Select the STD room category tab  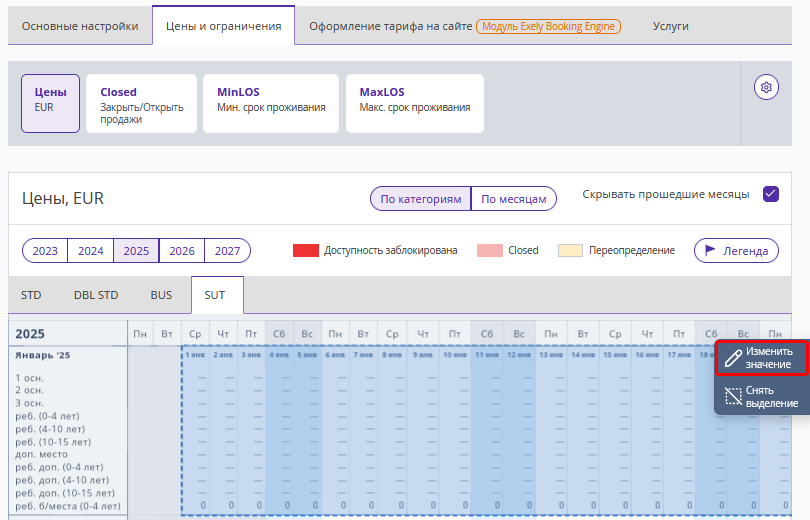coord(31,295)
